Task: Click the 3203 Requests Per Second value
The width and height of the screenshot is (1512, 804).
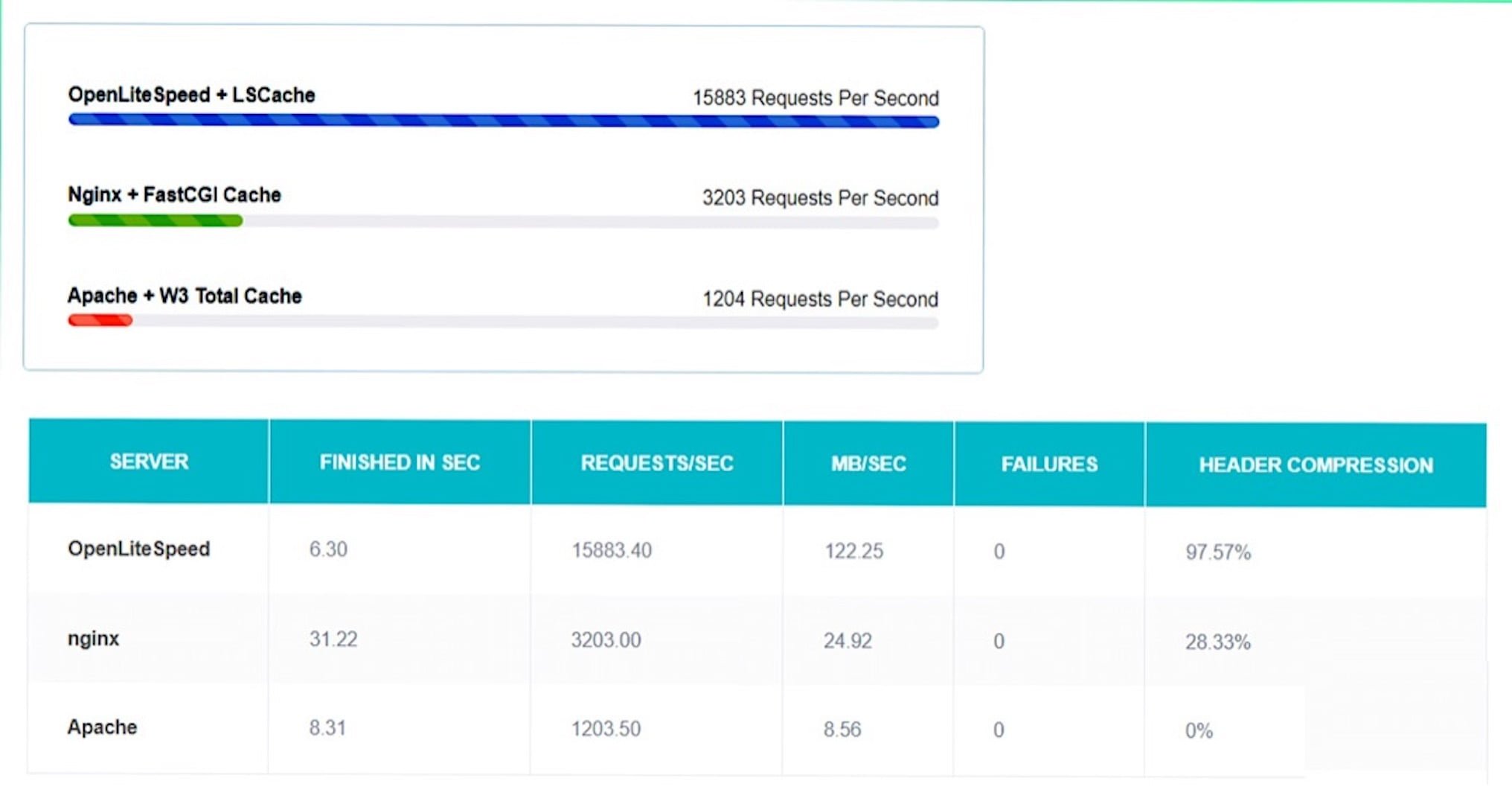Action: pos(819,198)
